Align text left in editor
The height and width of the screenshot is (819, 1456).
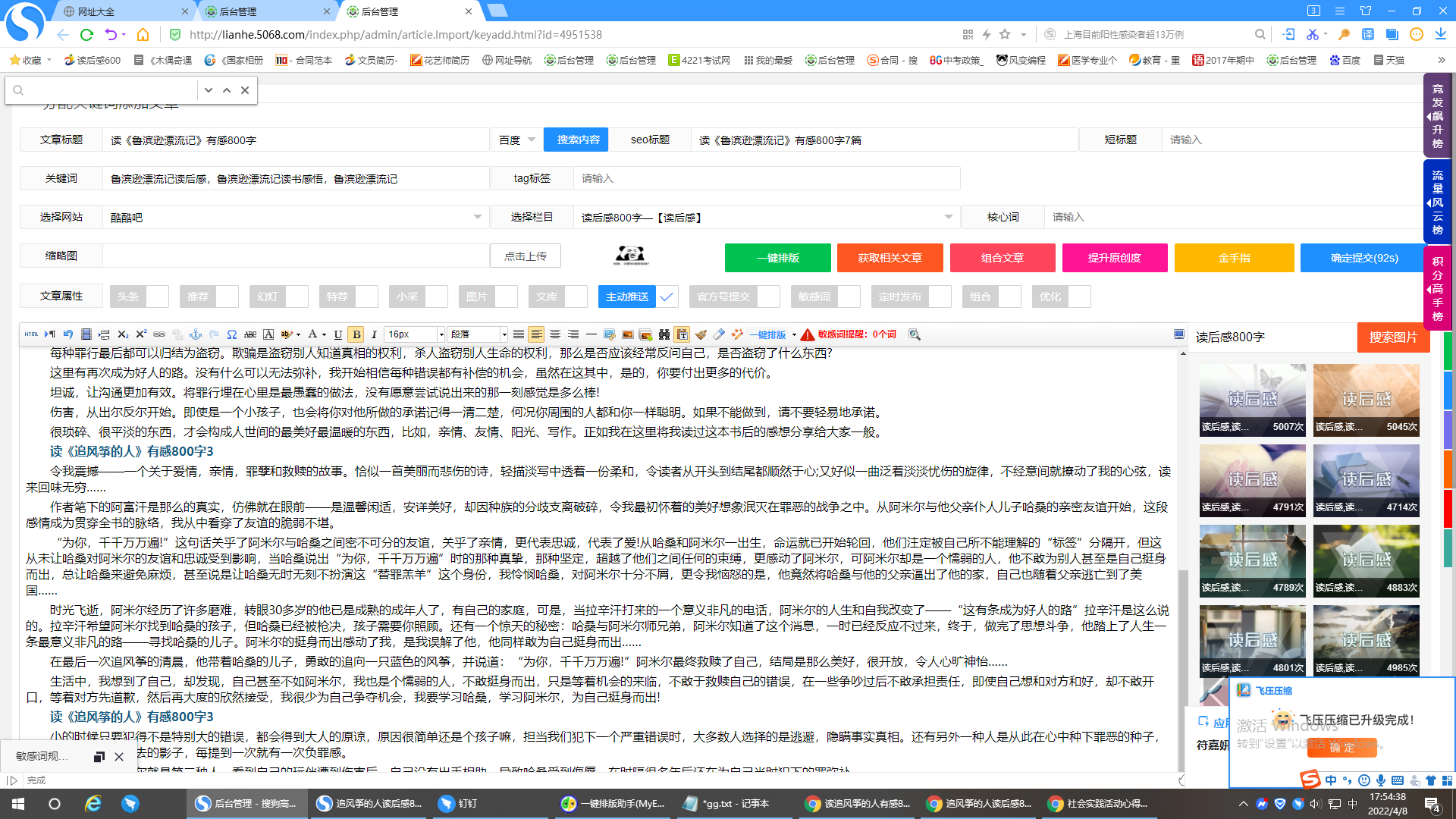(x=536, y=334)
